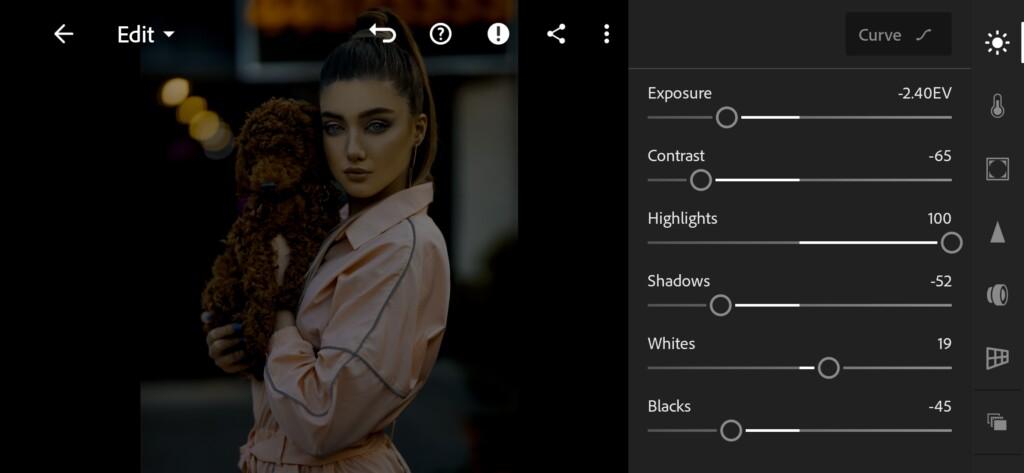Open the Edit mode dropdown
Screen dimensions: 1024x473
[x=146, y=35]
